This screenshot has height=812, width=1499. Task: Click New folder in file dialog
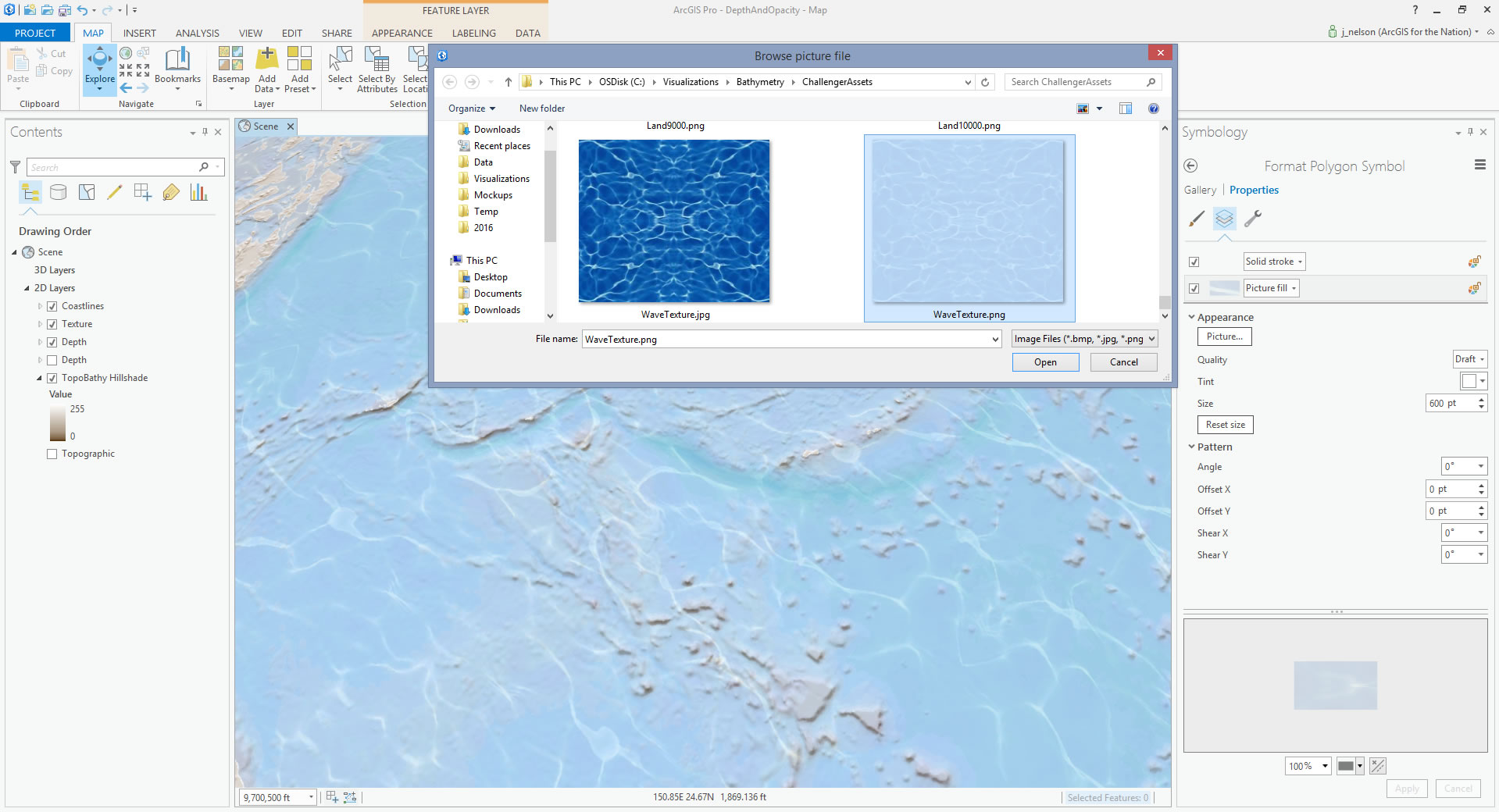542,109
